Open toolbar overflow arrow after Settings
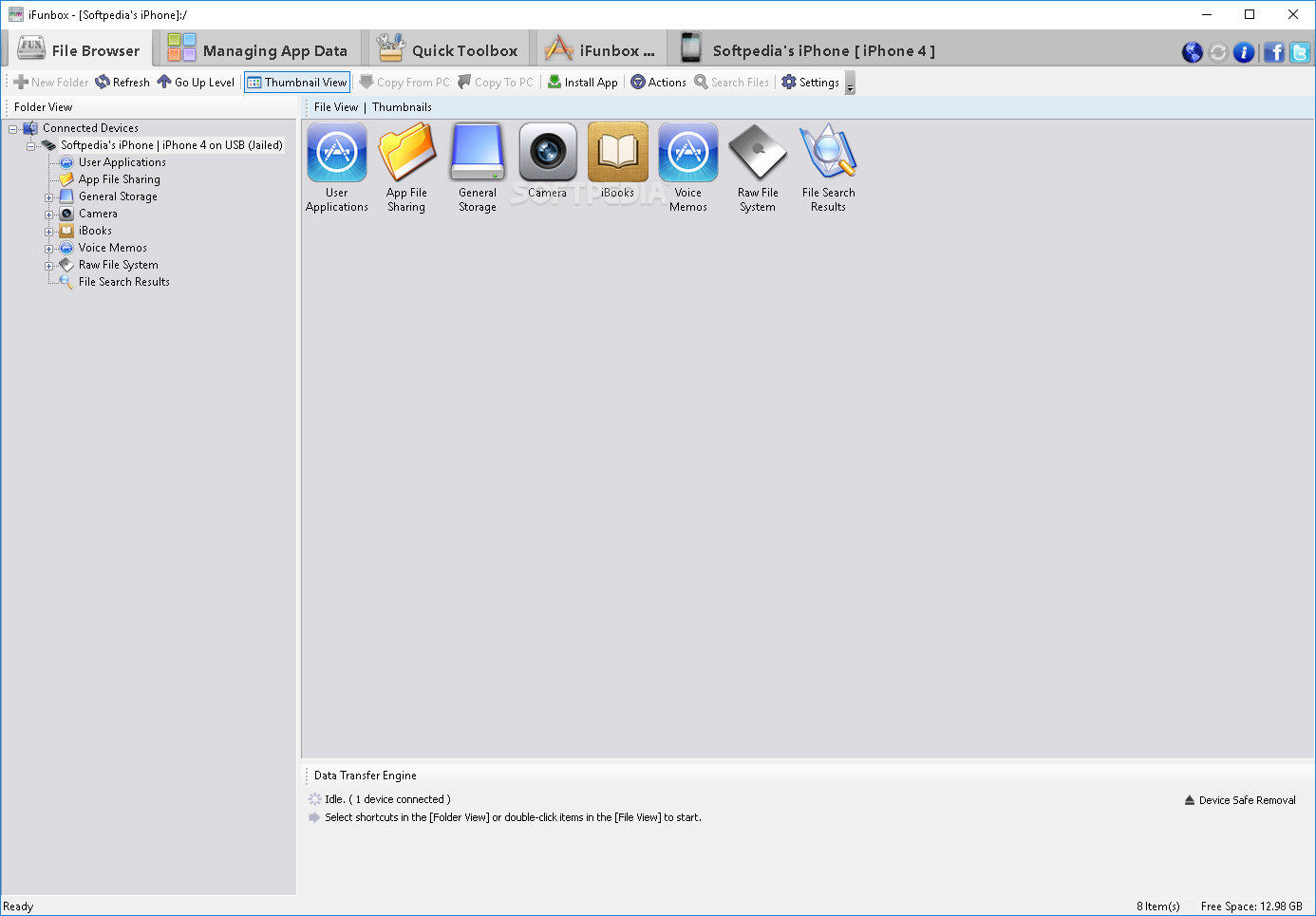The width and height of the screenshot is (1316, 916). (x=850, y=85)
